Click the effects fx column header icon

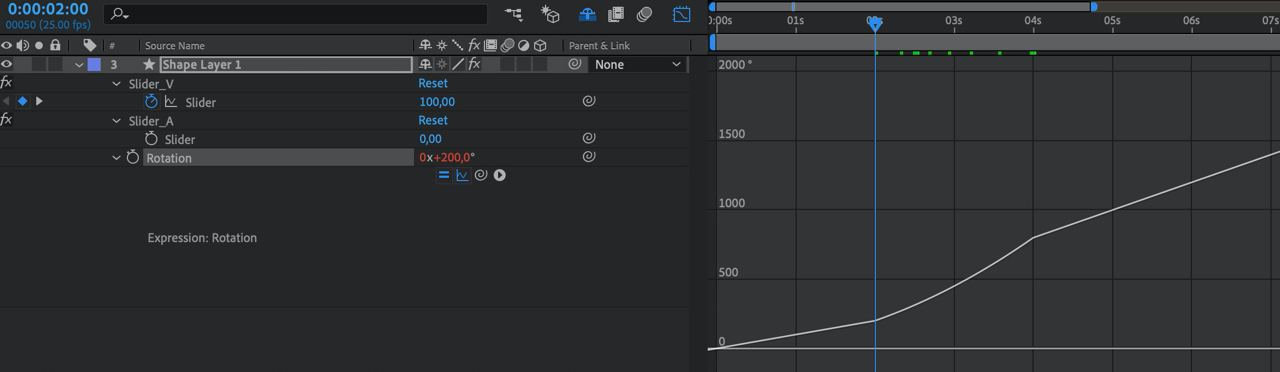coord(474,45)
